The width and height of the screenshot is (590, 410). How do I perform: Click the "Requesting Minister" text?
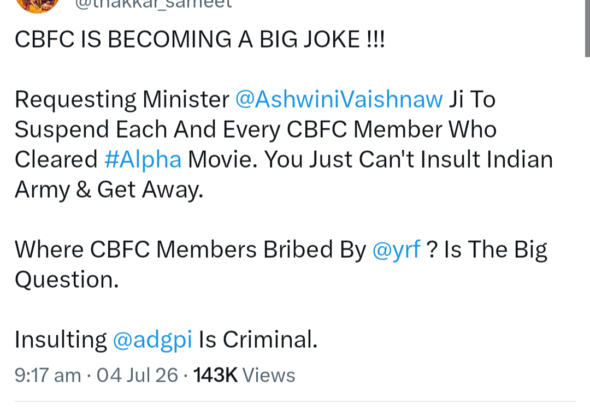(122, 100)
